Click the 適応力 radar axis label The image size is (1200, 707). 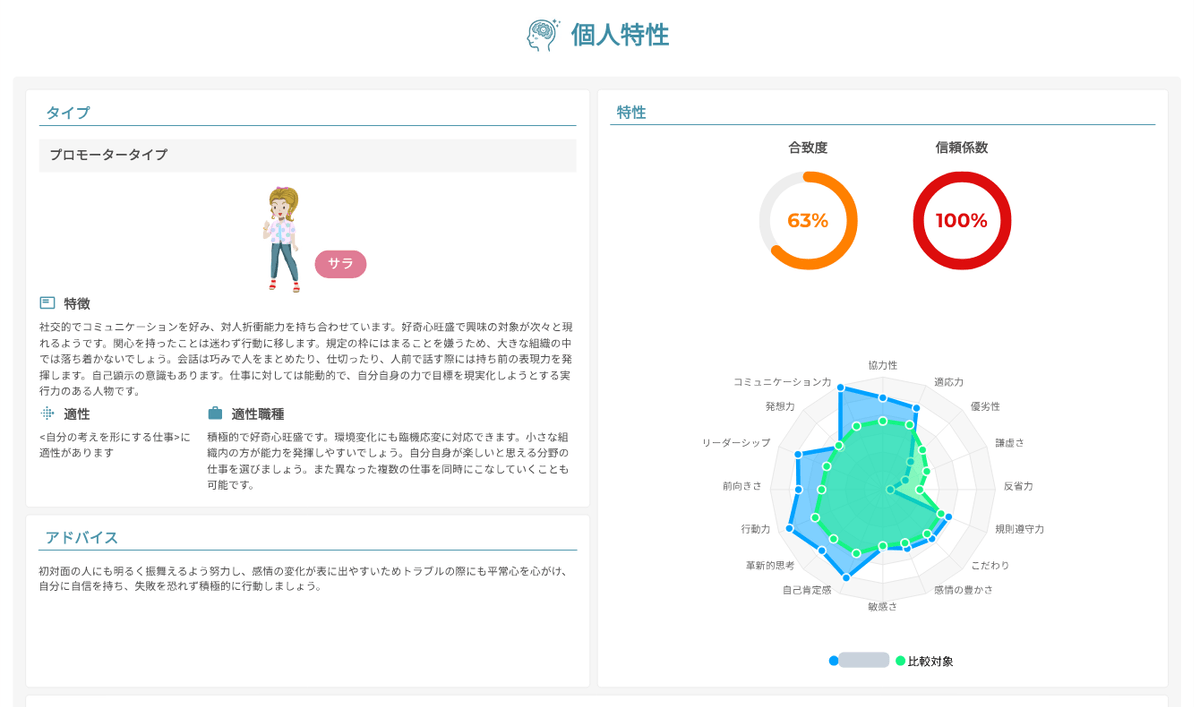(949, 382)
